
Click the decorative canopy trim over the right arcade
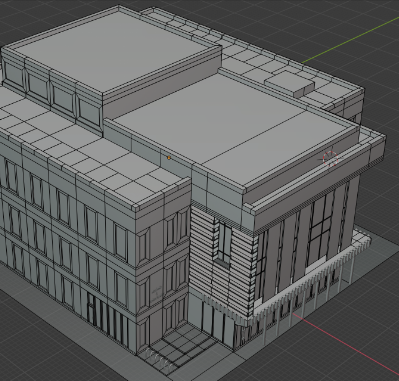click(307, 280)
